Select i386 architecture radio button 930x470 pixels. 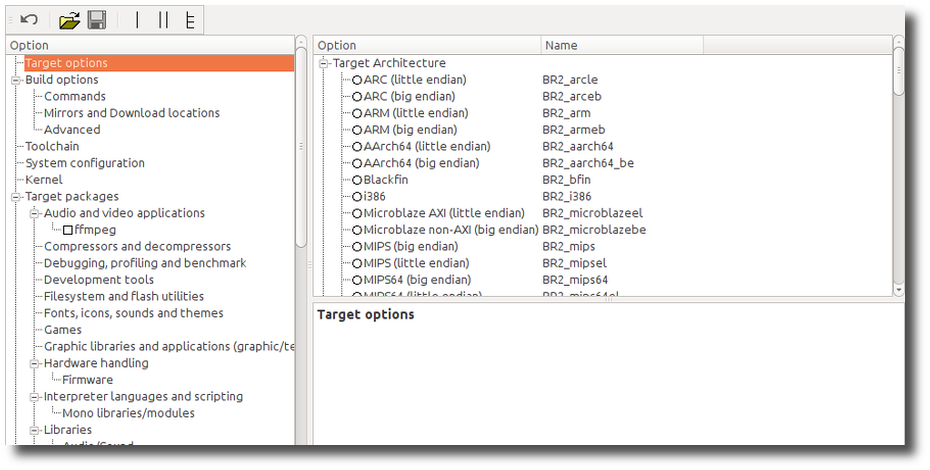click(357, 197)
